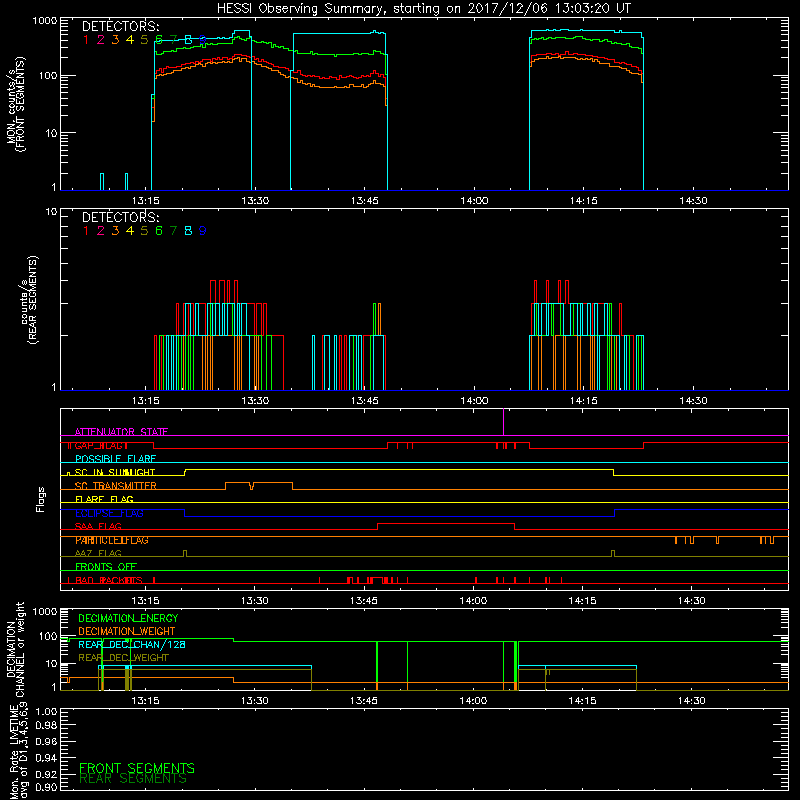Select cyan detector number 8 in the rear segments legend
Image resolution: width=800 pixels, height=800 pixels.
tap(188, 231)
